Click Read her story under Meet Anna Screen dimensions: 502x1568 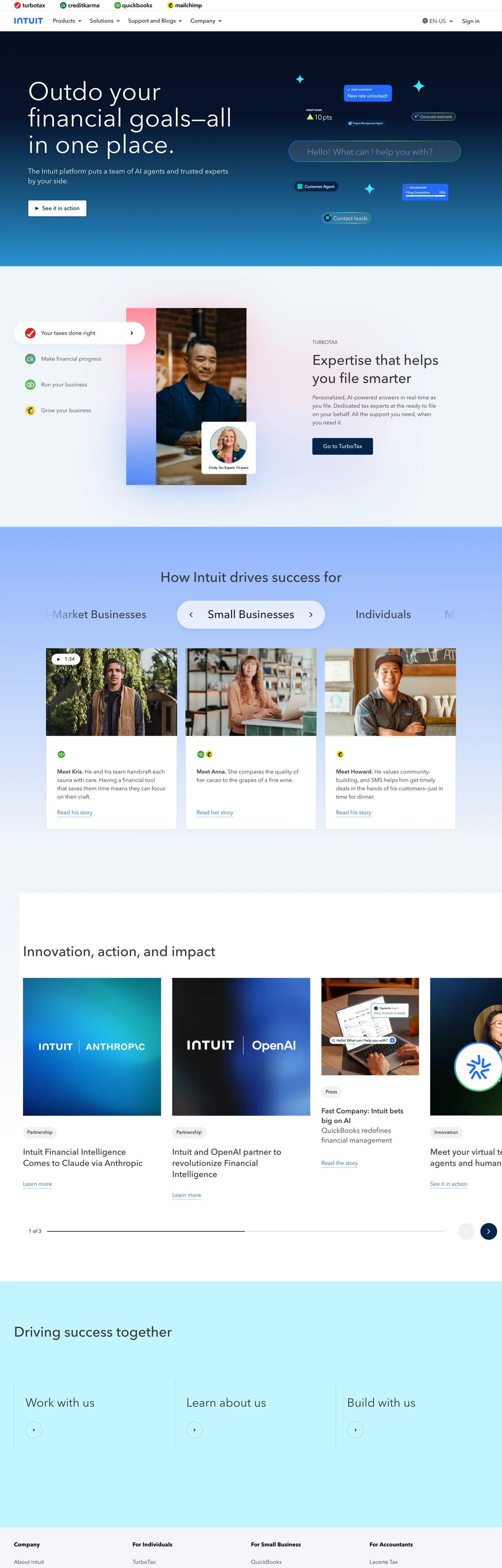click(x=214, y=813)
